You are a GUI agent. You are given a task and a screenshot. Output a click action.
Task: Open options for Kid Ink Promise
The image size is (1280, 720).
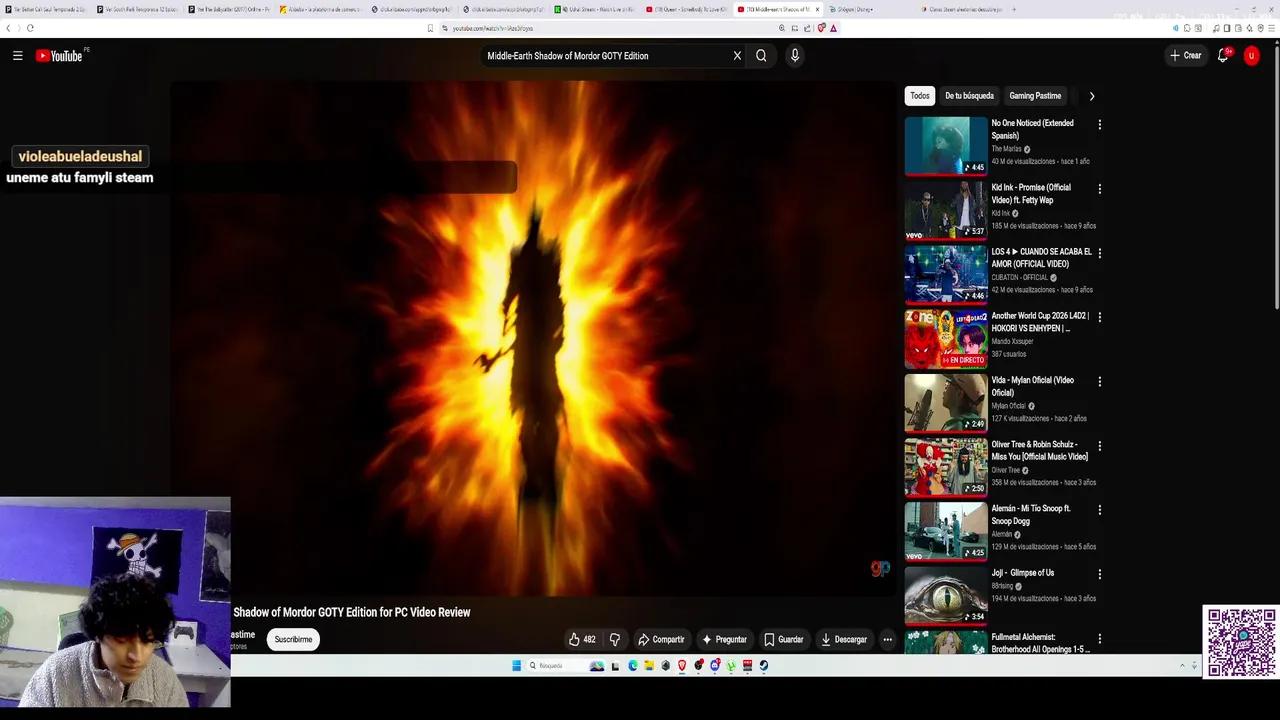tap(1099, 189)
